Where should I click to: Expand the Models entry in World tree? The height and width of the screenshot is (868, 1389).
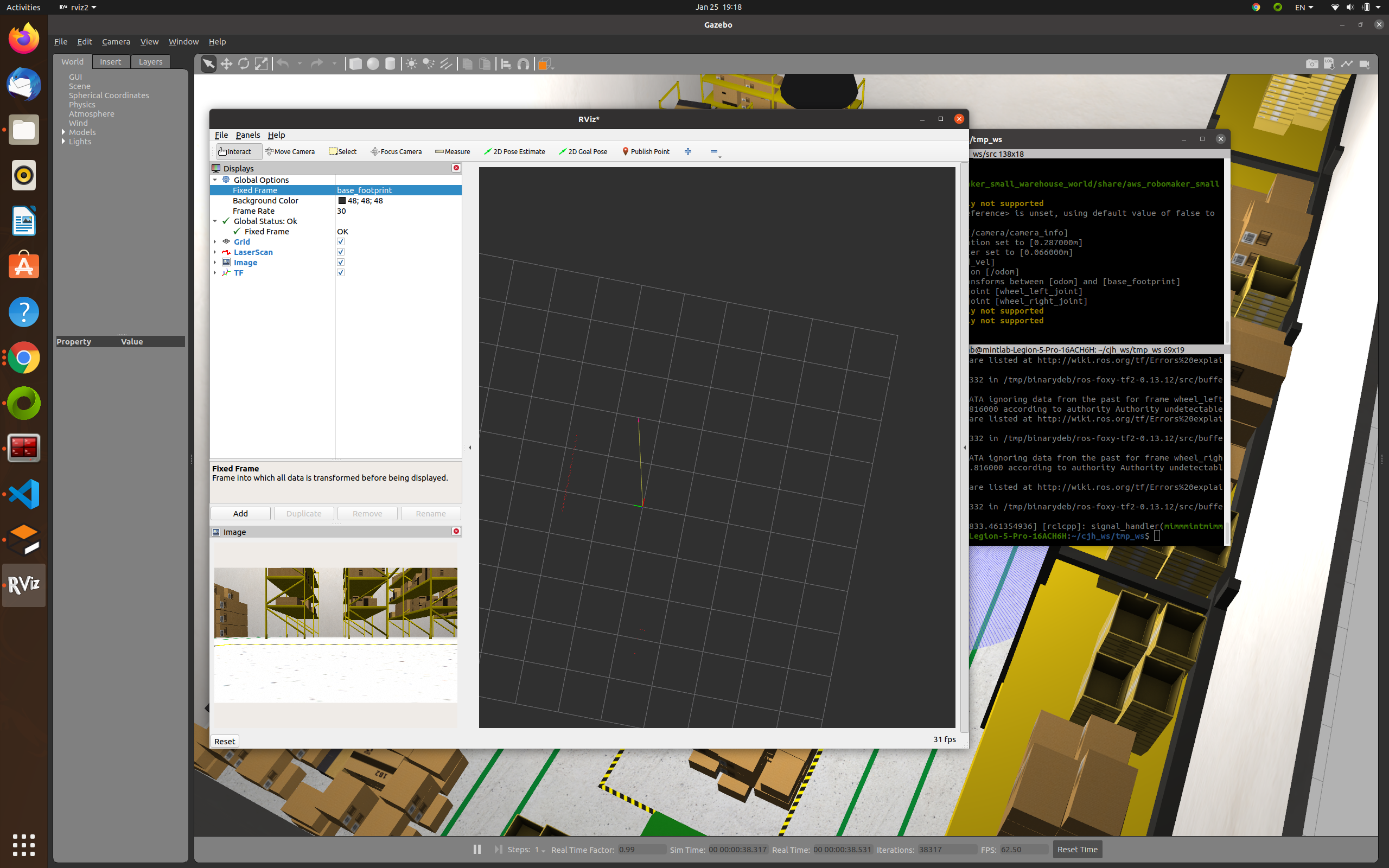(63, 132)
